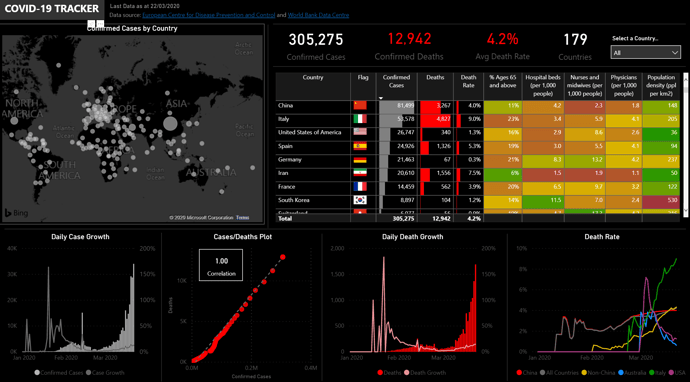Click the Flag column header
This screenshot has height=382, width=690.
[x=363, y=77]
